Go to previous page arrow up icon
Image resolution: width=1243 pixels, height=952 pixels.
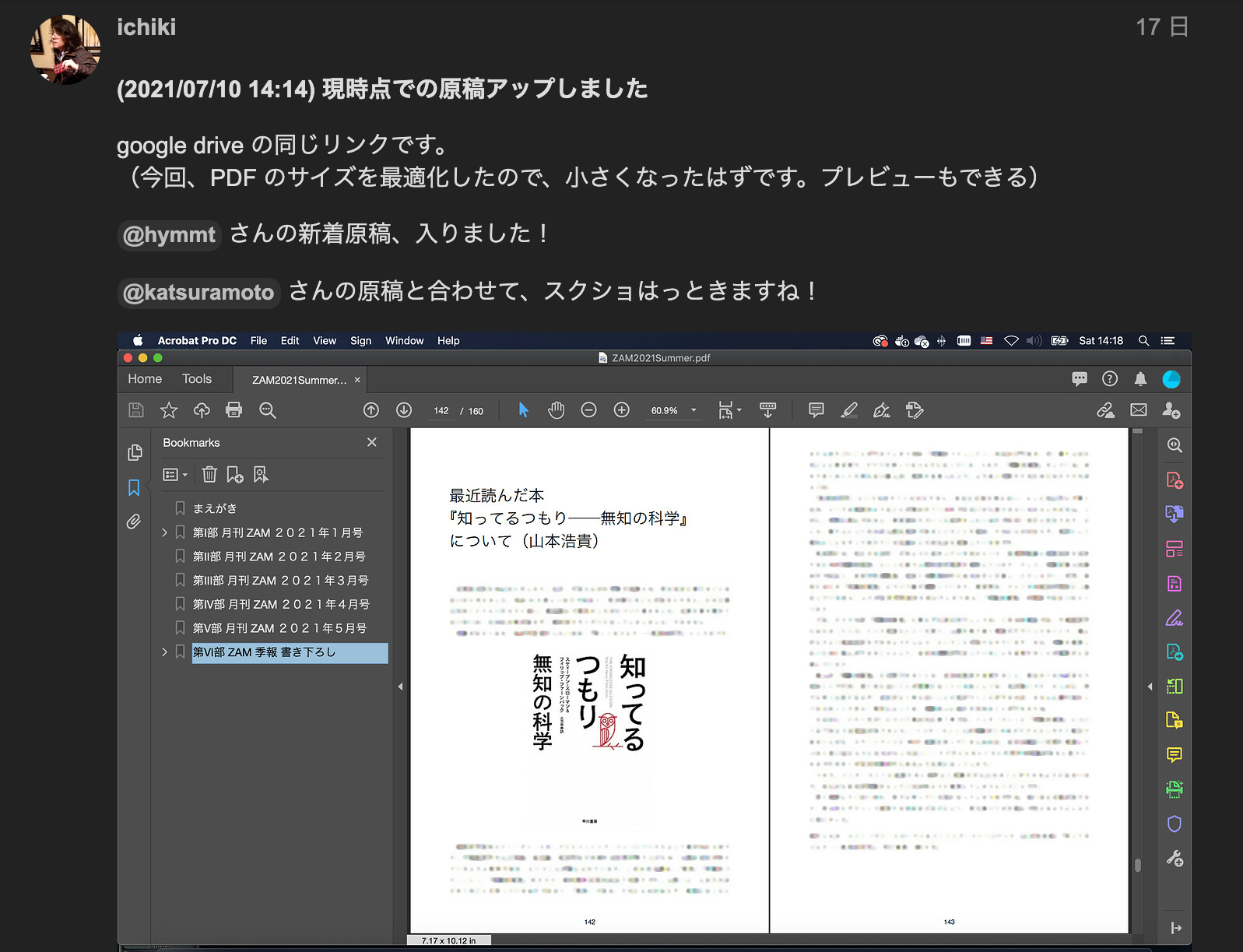(371, 410)
